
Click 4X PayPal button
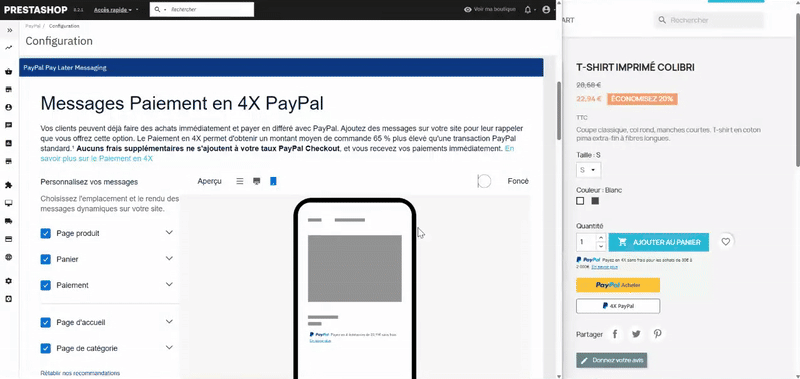(x=618, y=306)
